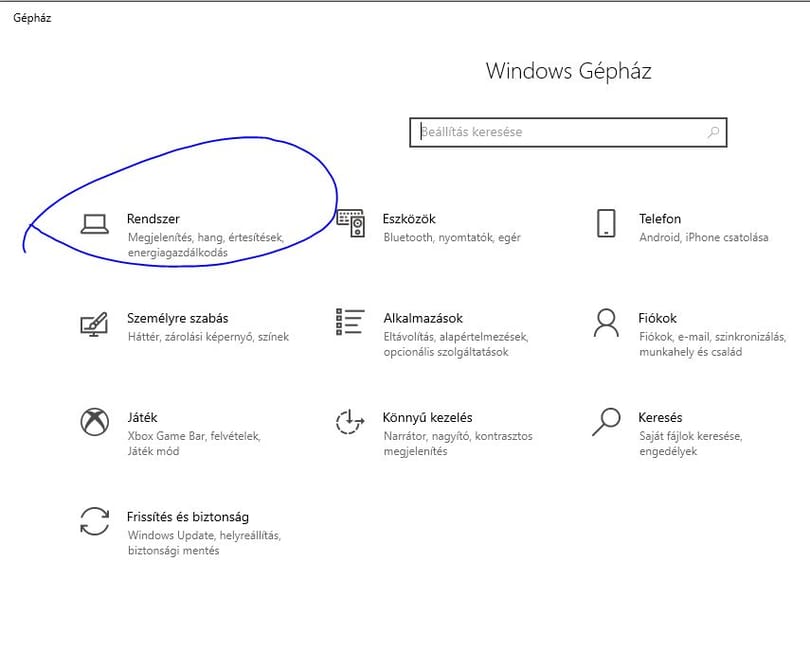Select the Telefon phone icon
Image resolution: width=810 pixels, height=666 pixels.
point(606,223)
